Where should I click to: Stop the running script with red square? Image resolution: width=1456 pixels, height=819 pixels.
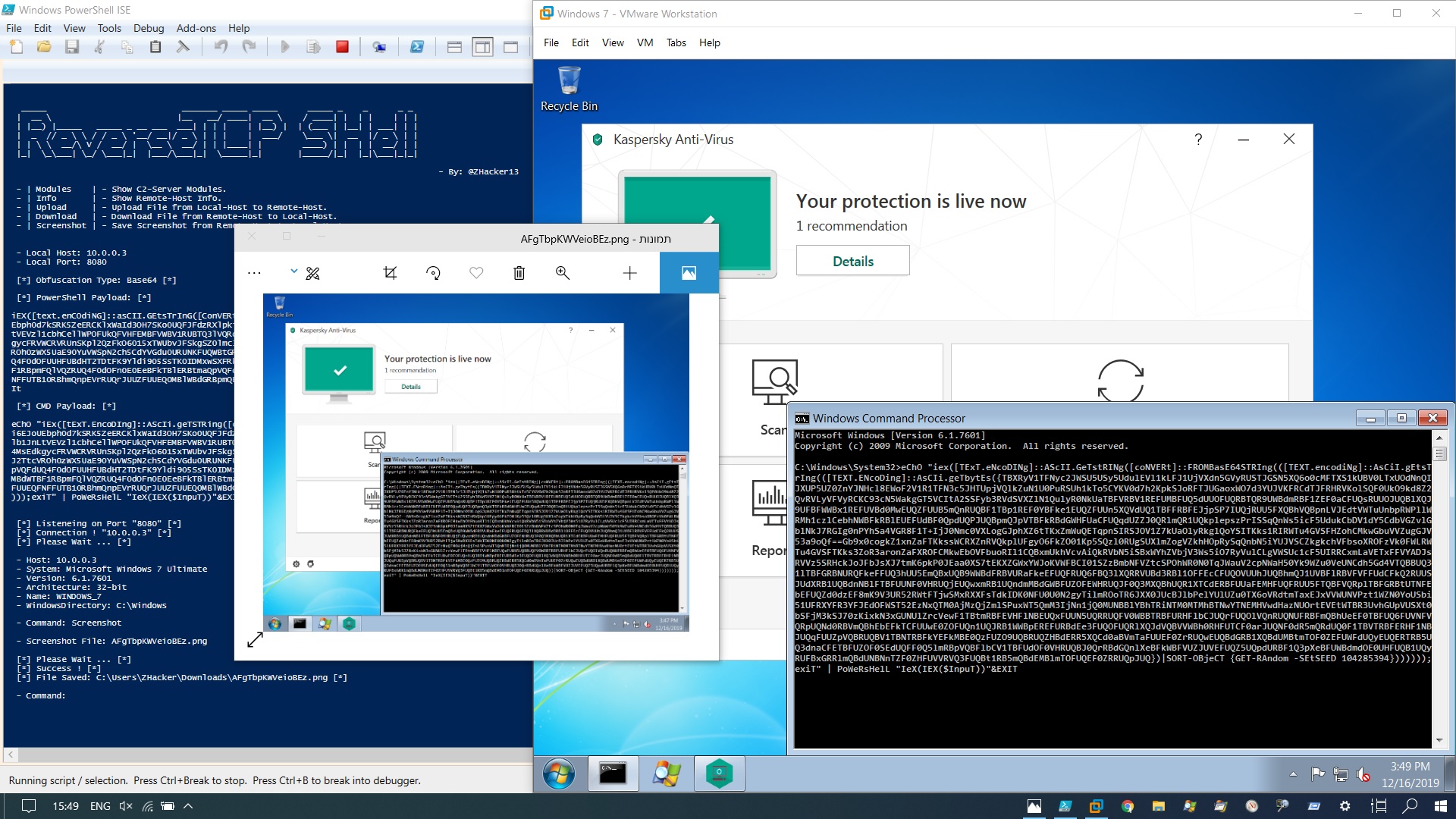(x=342, y=47)
